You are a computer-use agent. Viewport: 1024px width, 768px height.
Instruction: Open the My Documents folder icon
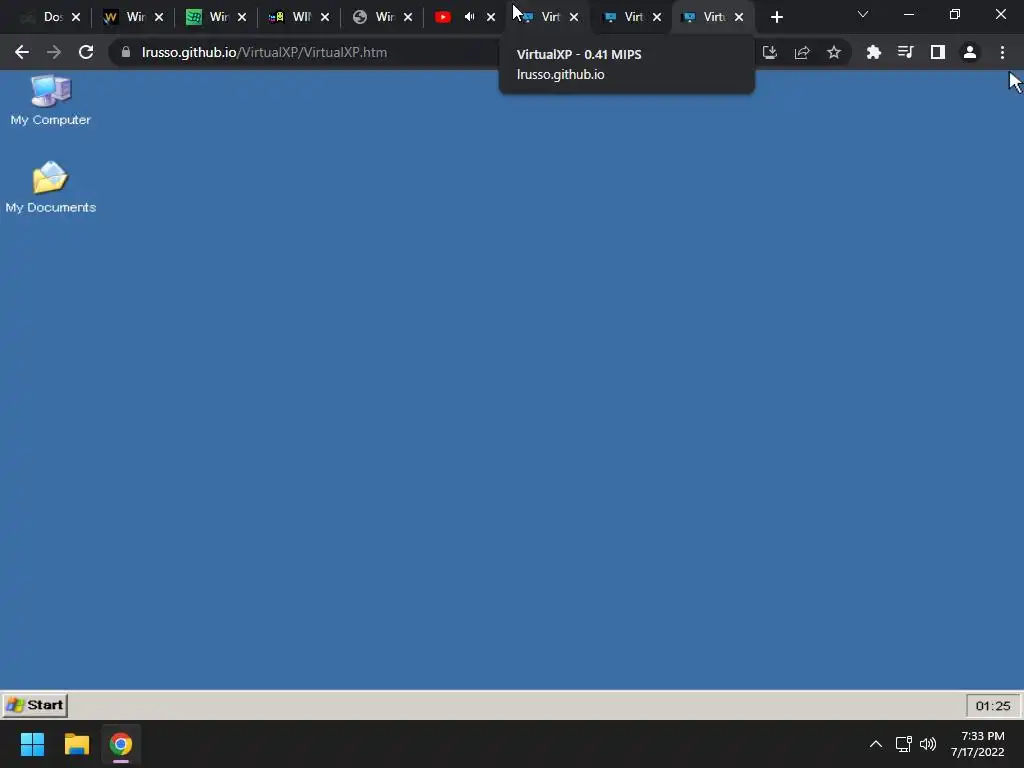pyautogui.click(x=50, y=187)
